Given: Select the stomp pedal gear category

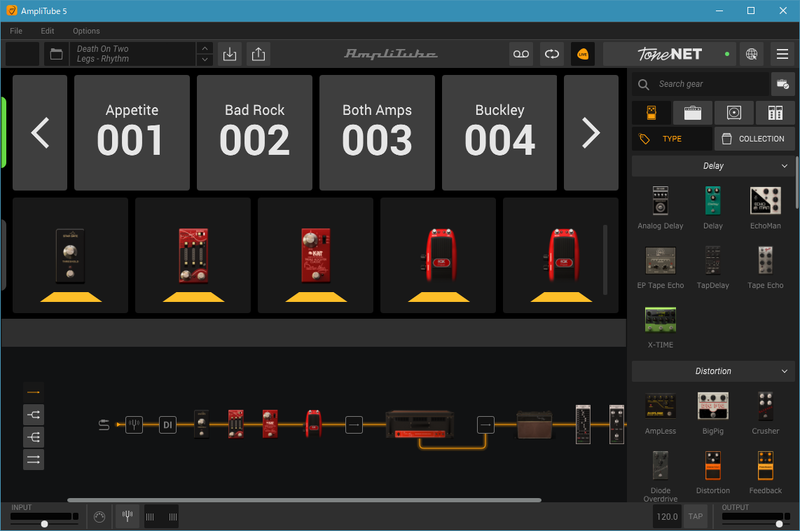Looking at the screenshot, I should (x=652, y=113).
